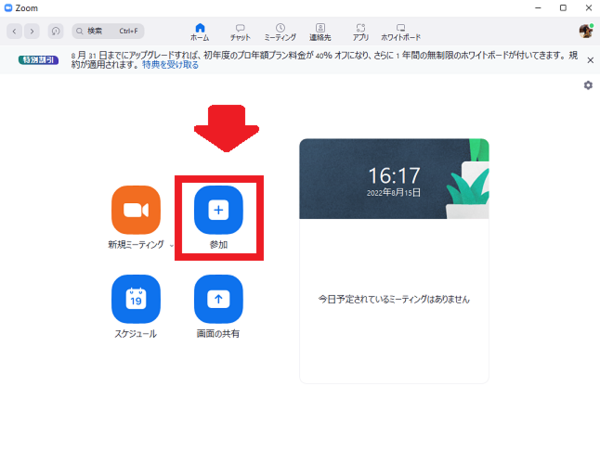Close the Zoom window

coord(589,8)
